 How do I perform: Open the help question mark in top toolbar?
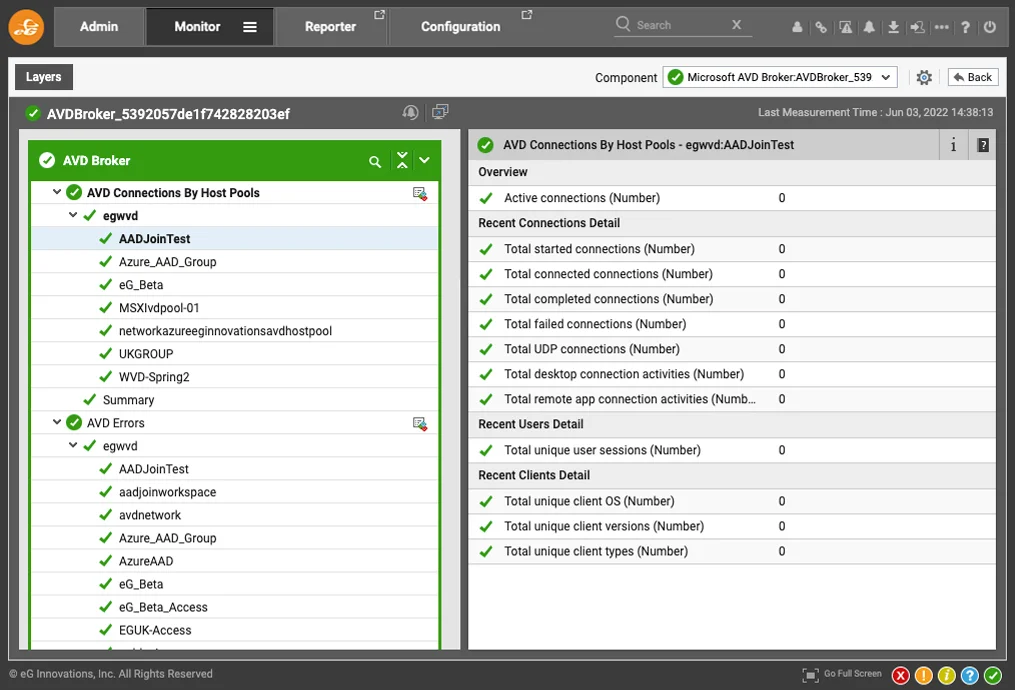[965, 27]
